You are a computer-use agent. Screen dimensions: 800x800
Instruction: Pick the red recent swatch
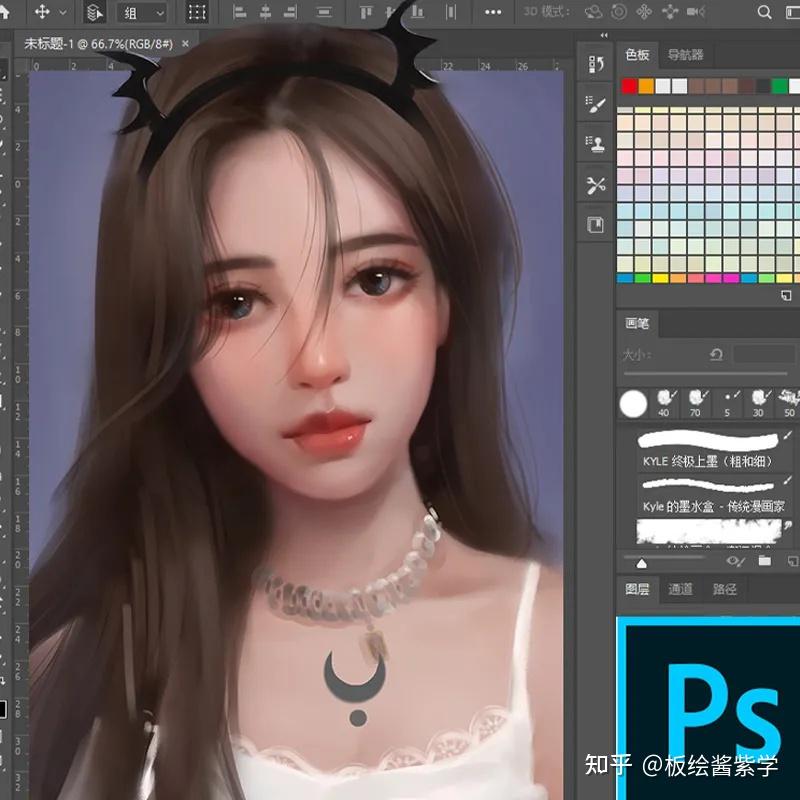629,86
